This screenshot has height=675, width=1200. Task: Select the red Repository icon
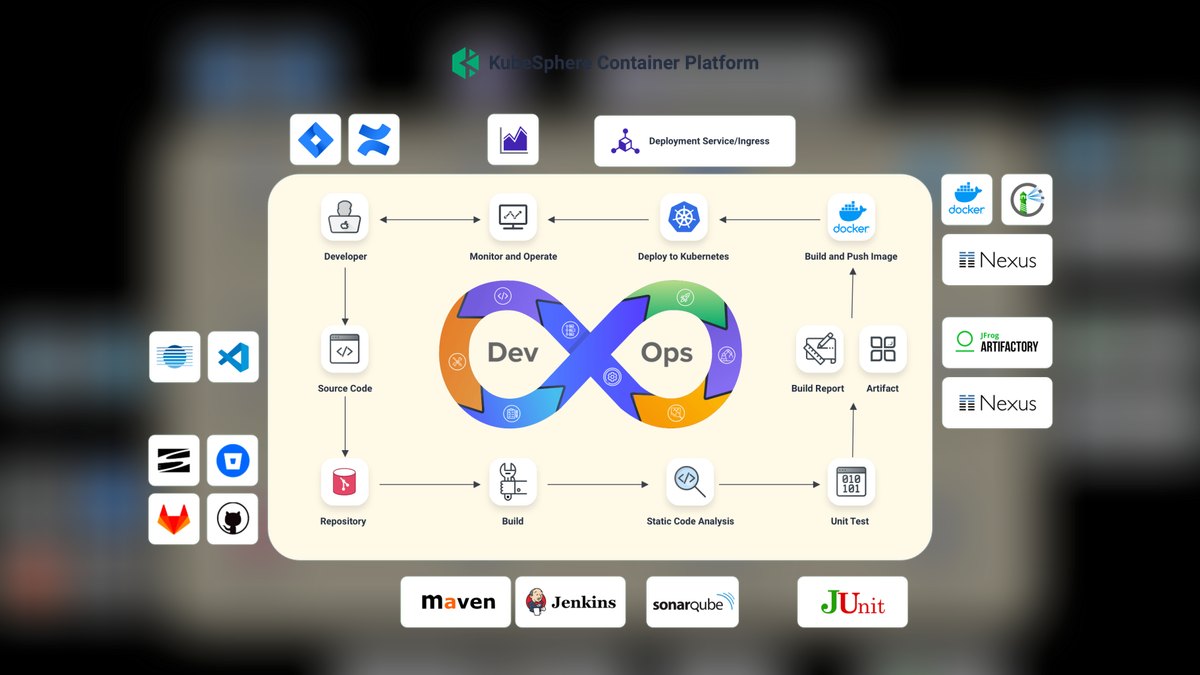pos(345,483)
